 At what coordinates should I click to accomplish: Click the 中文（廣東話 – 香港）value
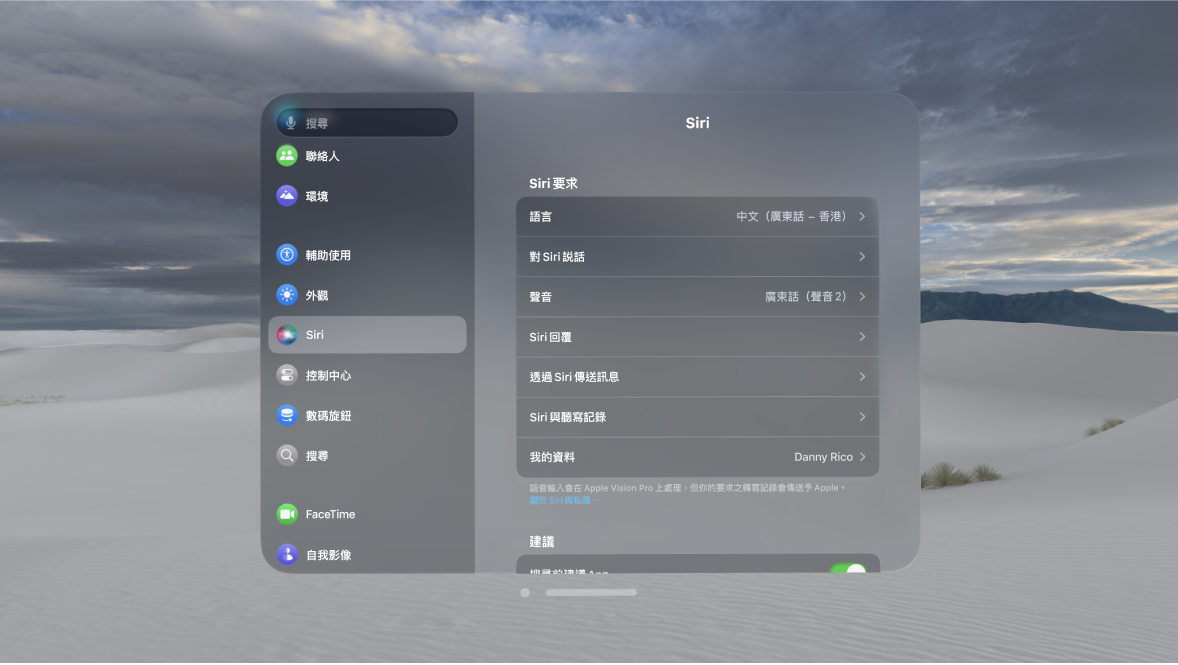793,216
